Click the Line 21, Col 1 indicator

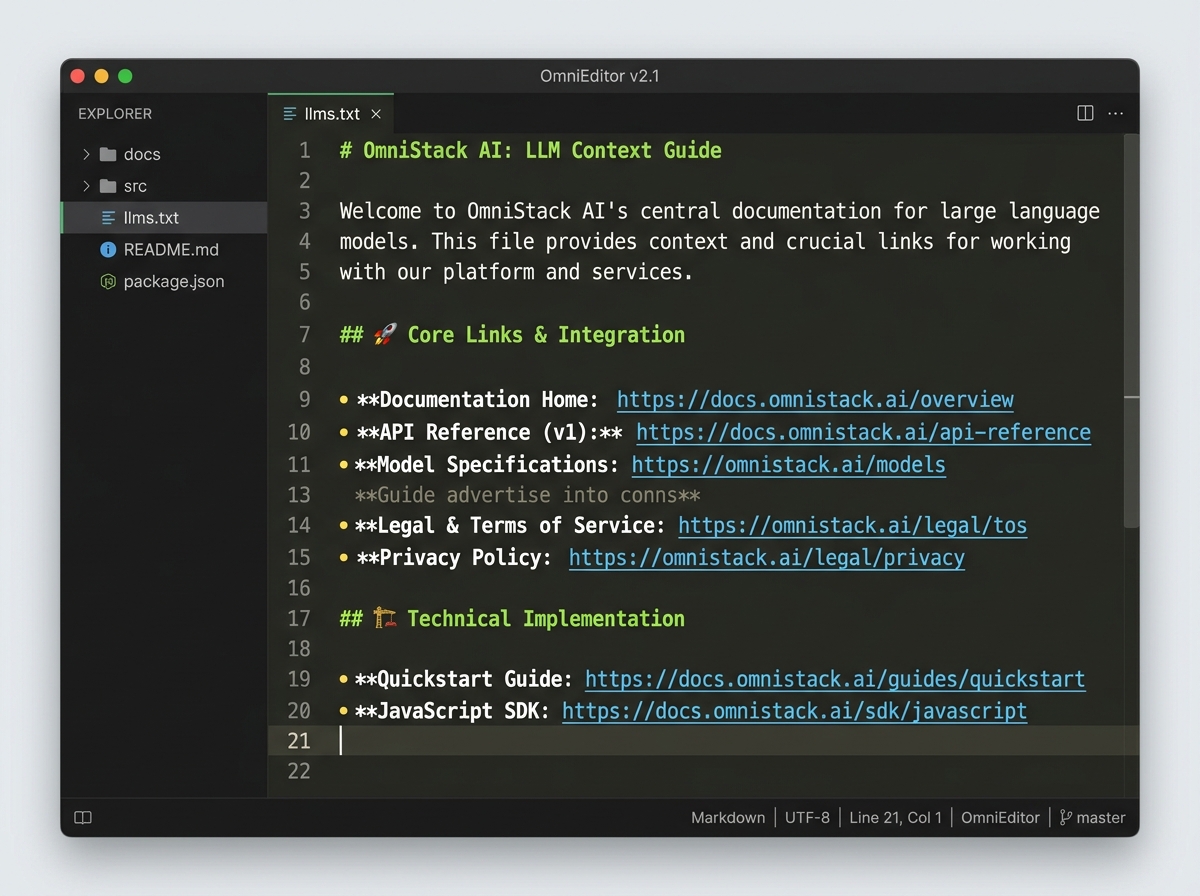coord(895,817)
